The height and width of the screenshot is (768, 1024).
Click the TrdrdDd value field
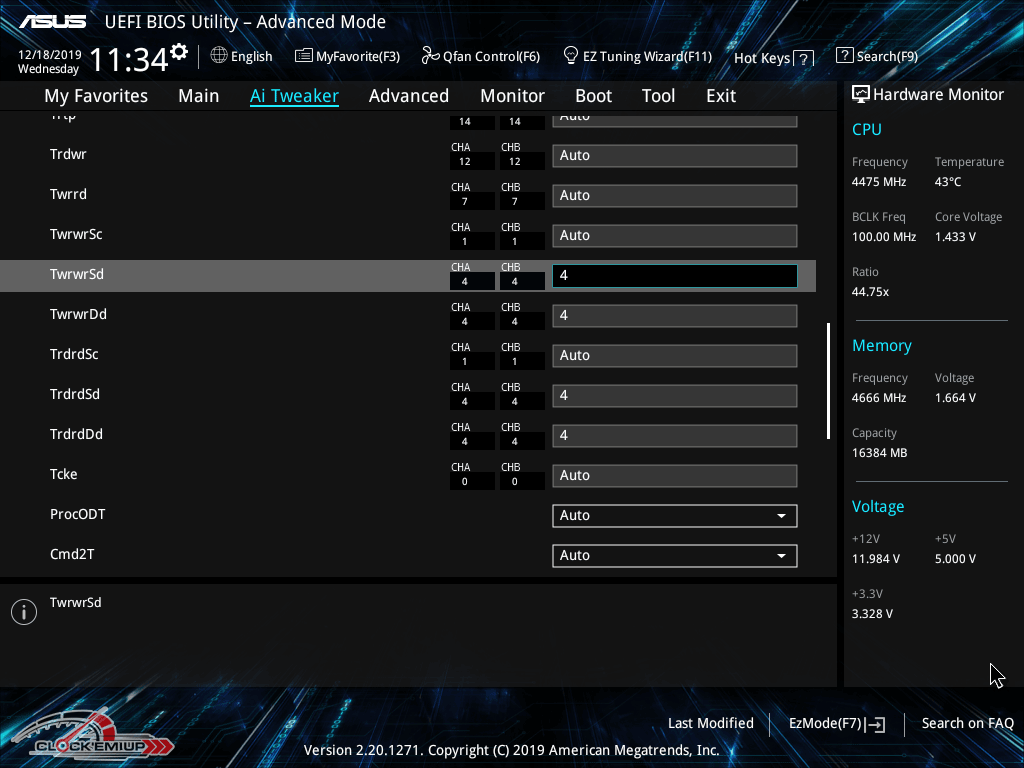[x=674, y=436]
